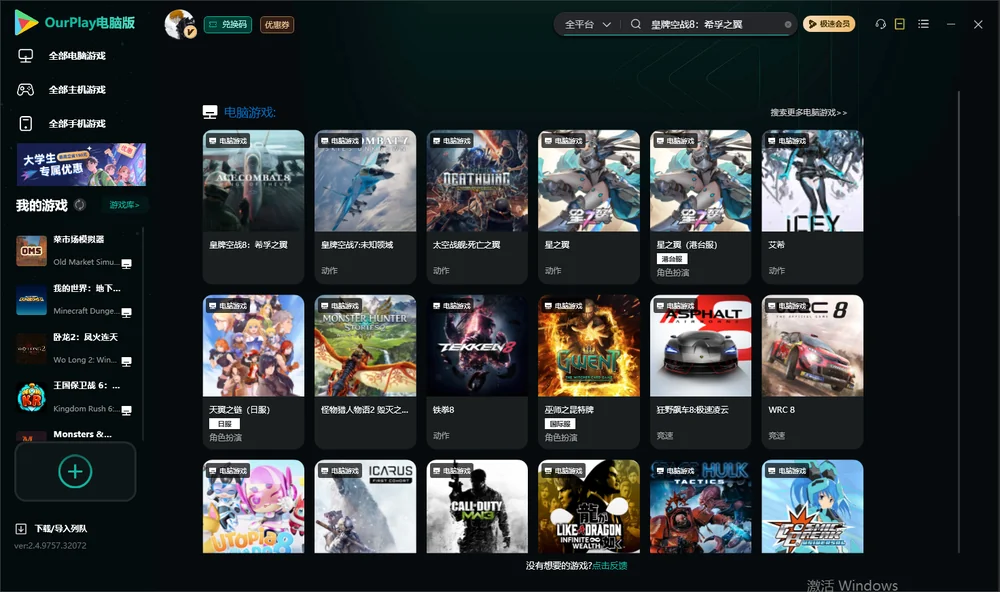
Task: Click the yellow square icon beside the headset
Action: click(x=900, y=24)
